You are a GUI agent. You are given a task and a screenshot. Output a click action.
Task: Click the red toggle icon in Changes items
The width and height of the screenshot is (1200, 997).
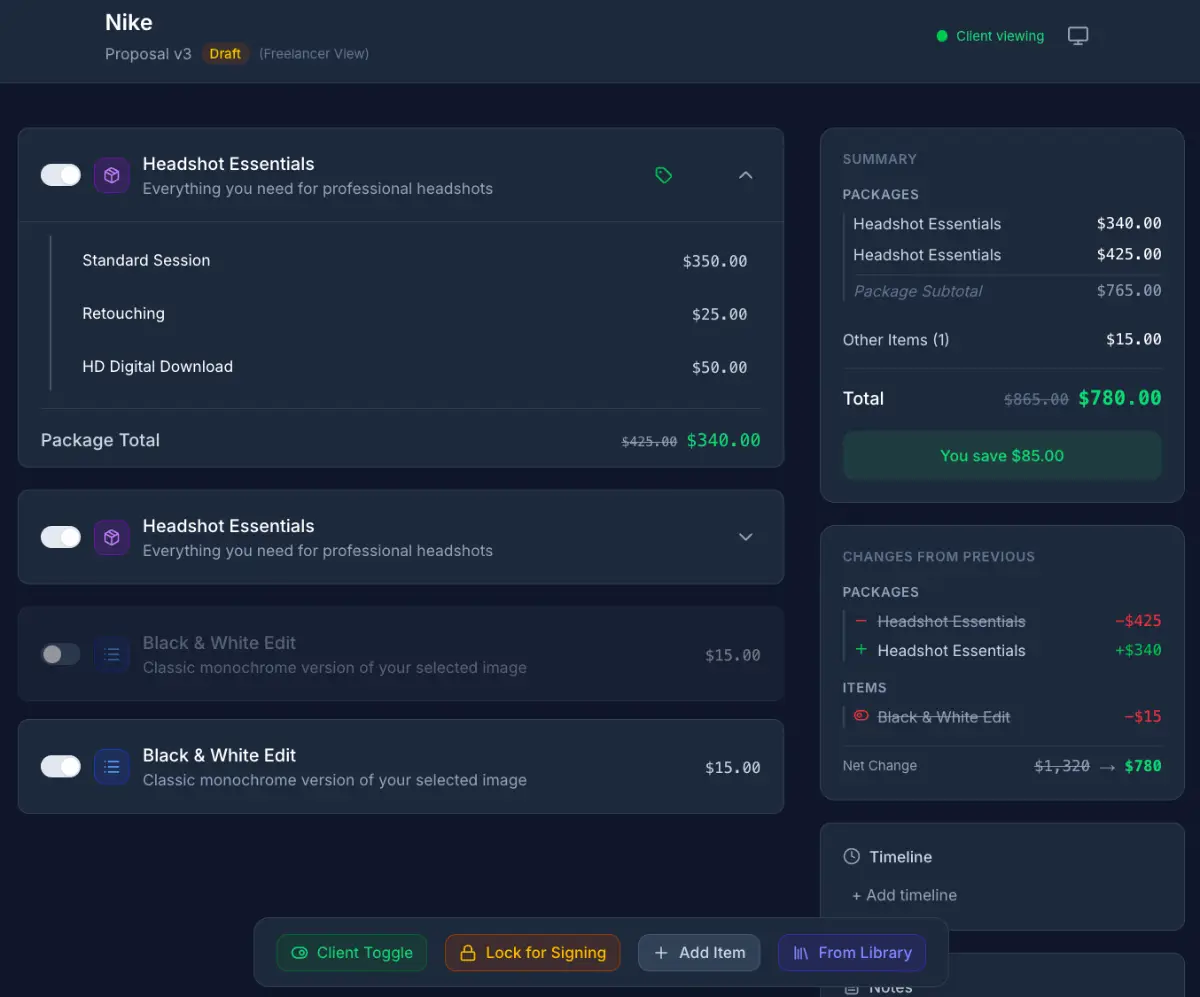[x=860, y=717]
